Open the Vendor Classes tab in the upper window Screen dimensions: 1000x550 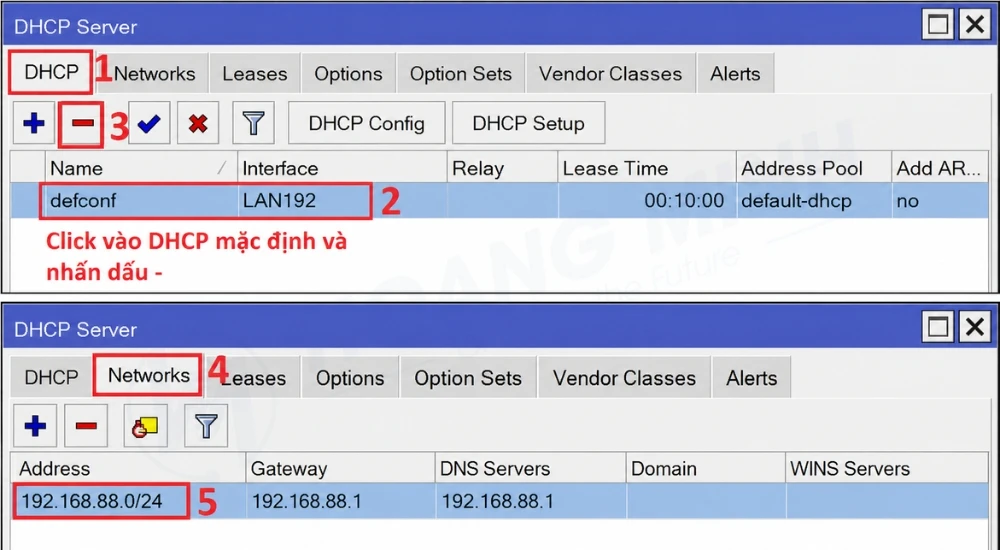click(x=610, y=74)
